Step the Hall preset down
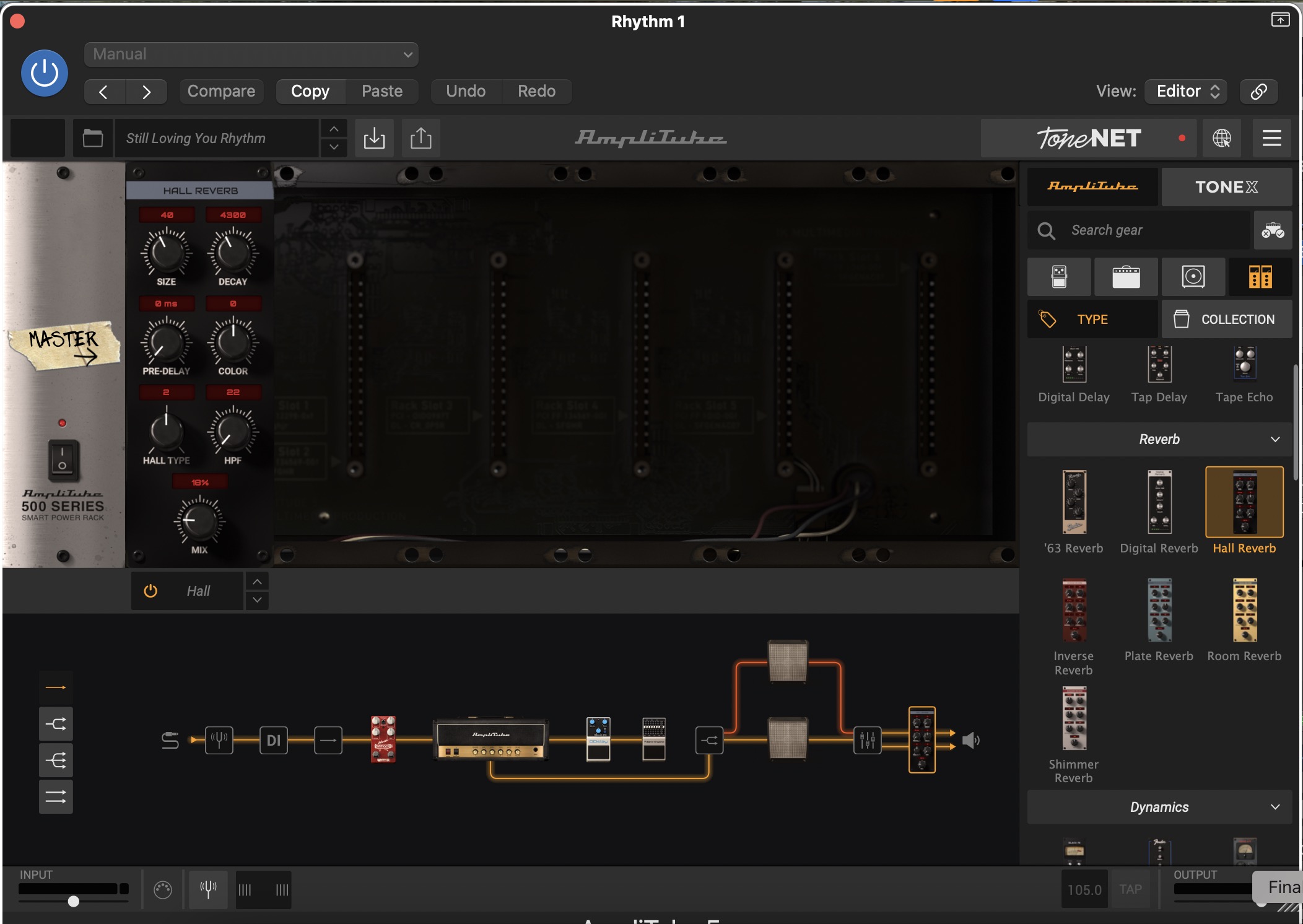This screenshot has height=924, width=1303. click(x=257, y=600)
